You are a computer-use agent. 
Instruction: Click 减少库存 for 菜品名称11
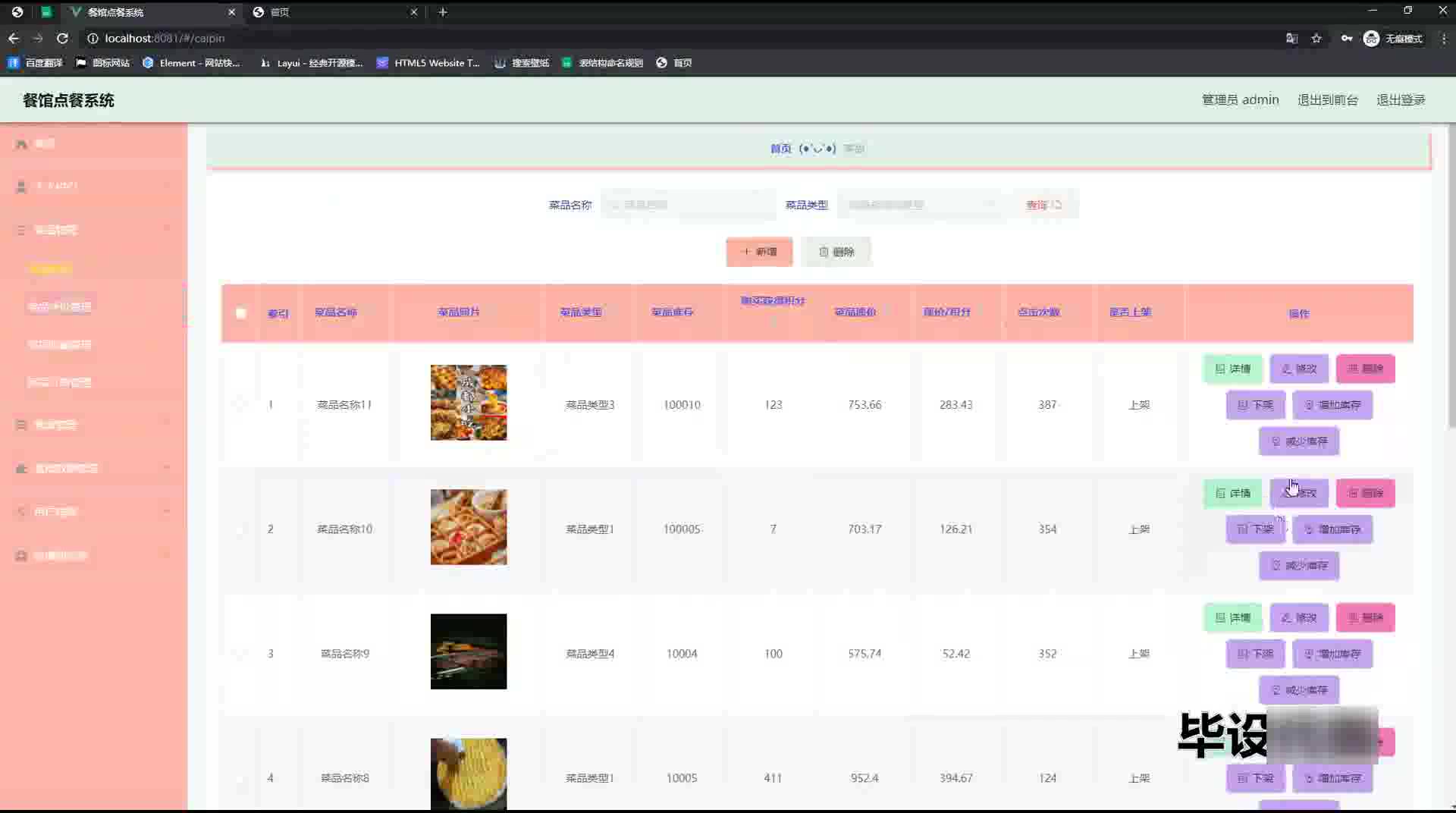(1299, 441)
